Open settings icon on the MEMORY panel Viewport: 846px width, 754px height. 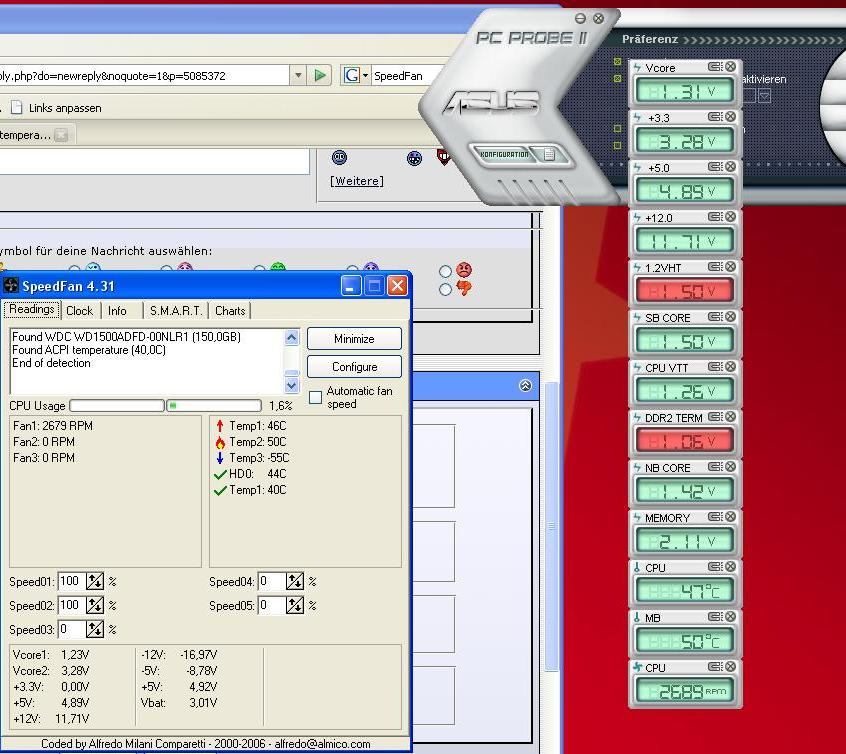715,517
